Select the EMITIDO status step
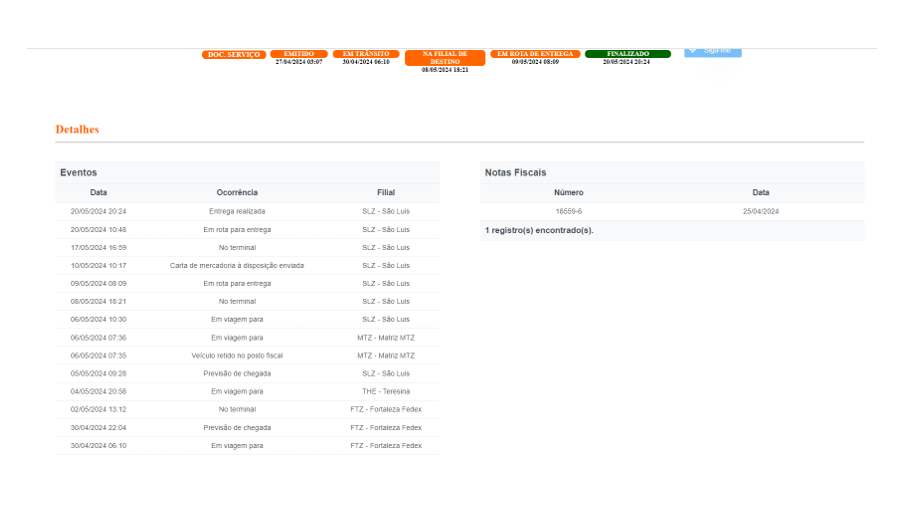 tap(299, 54)
